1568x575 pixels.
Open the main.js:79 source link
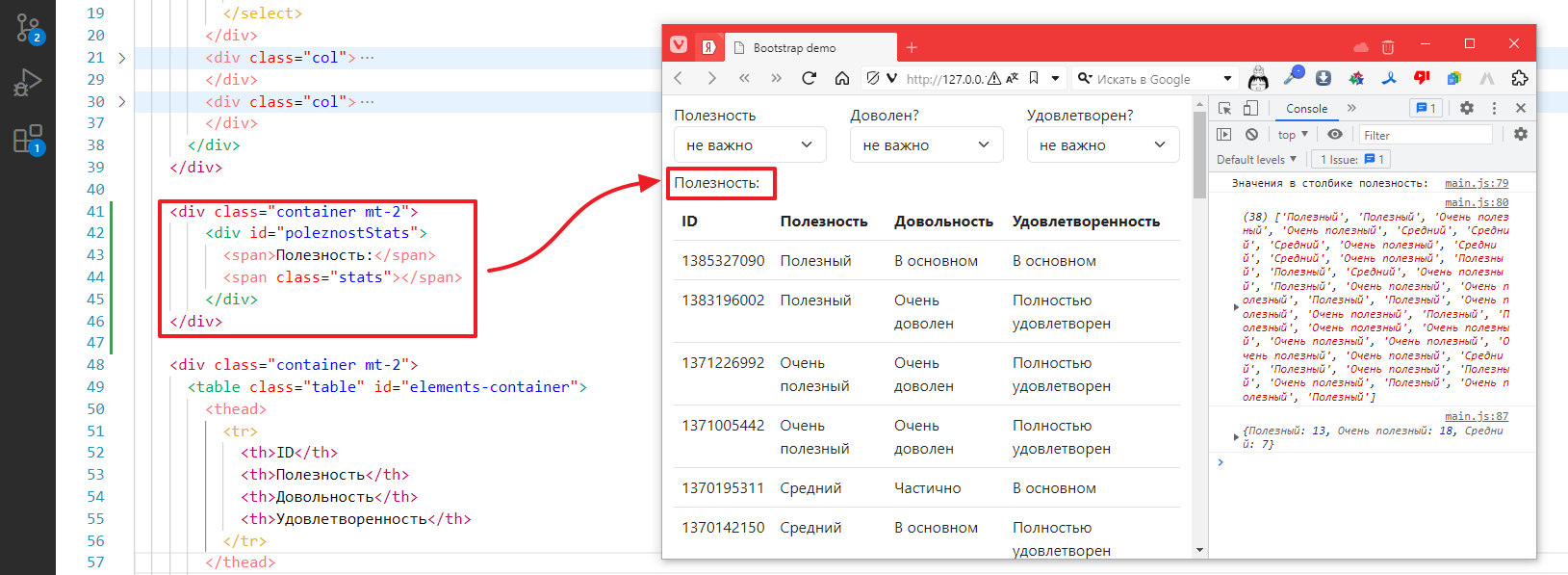click(1476, 183)
